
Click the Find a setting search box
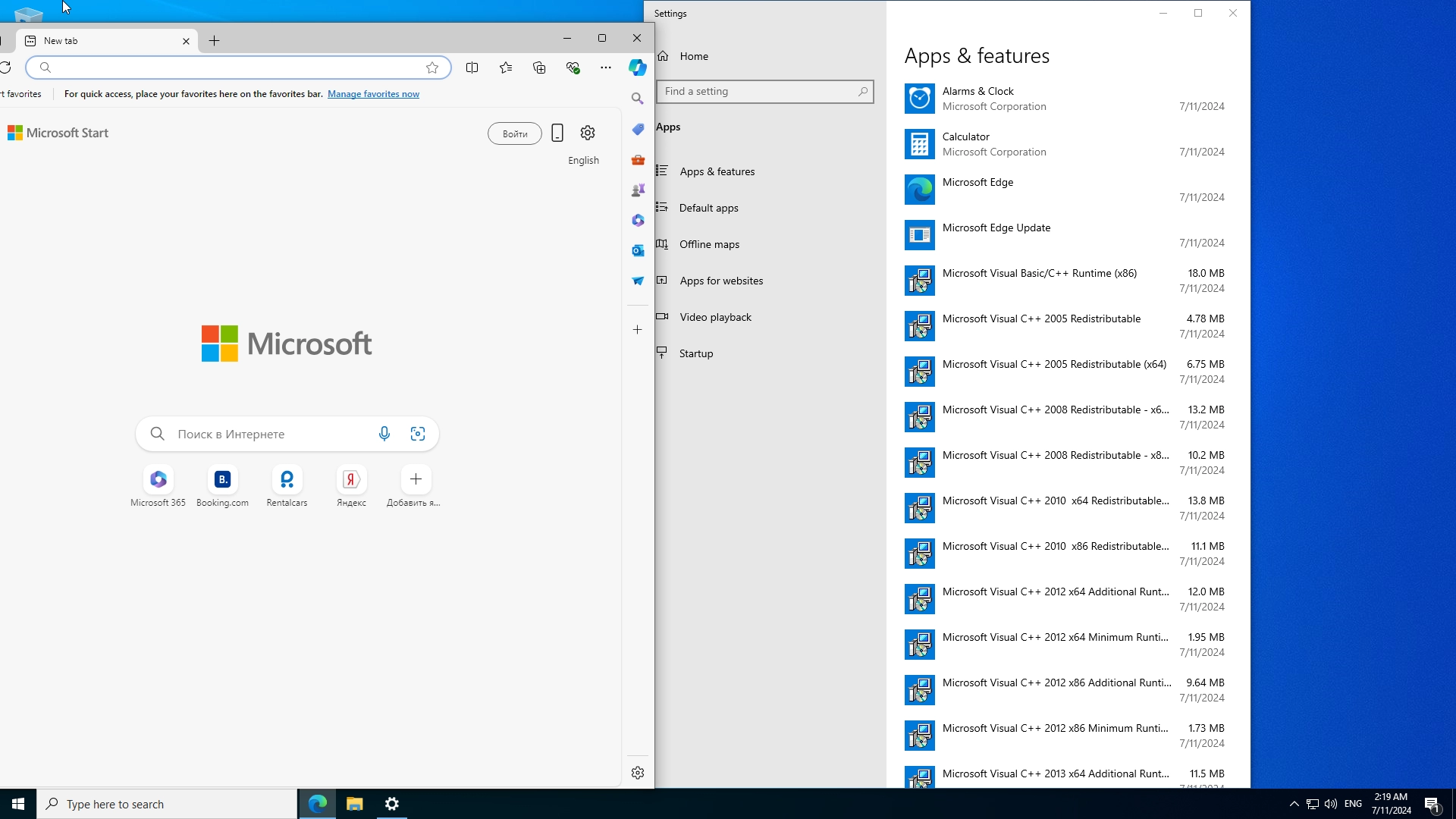[x=758, y=92]
